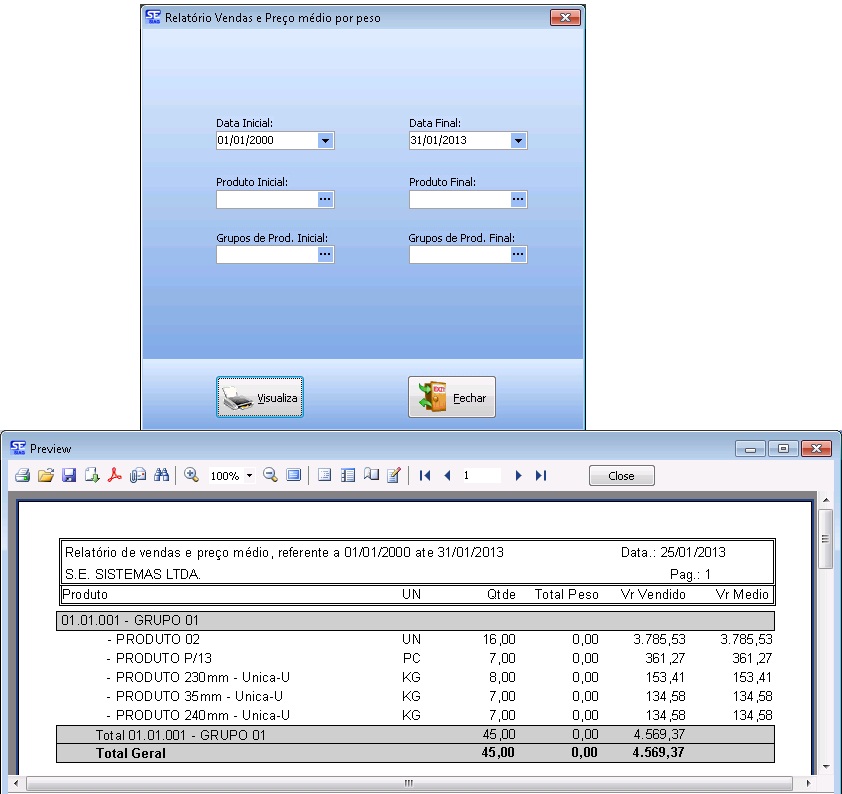Click the Visualiza button
This screenshot has height=794, width=842.
point(259,397)
